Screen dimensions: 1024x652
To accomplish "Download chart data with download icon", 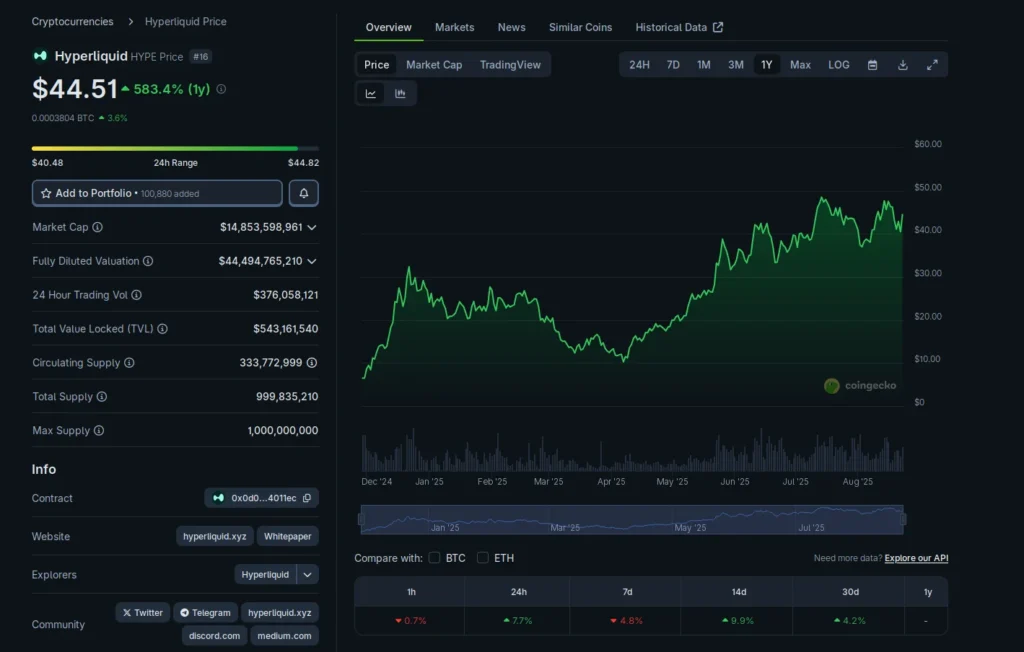I will [x=903, y=65].
